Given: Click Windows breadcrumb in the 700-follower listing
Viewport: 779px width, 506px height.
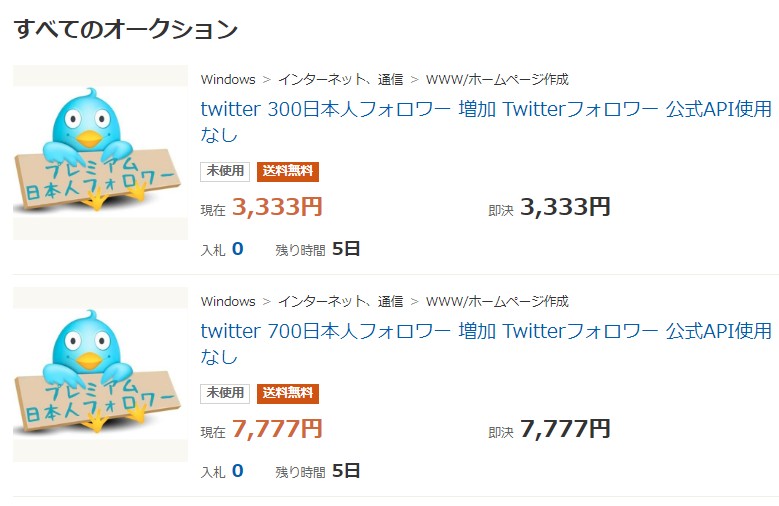Looking at the screenshot, I should tap(228, 301).
